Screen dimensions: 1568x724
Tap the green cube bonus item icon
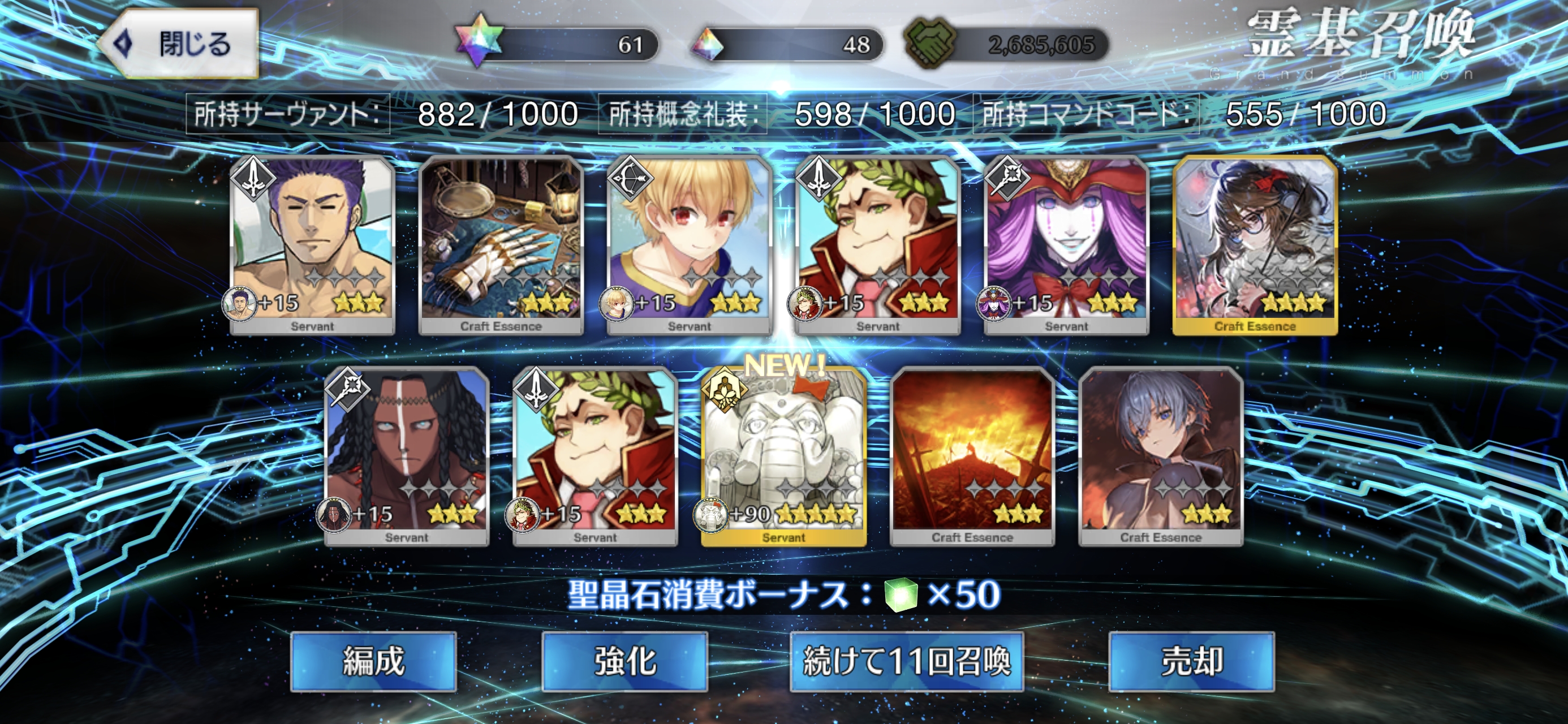(x=901, y=595)
